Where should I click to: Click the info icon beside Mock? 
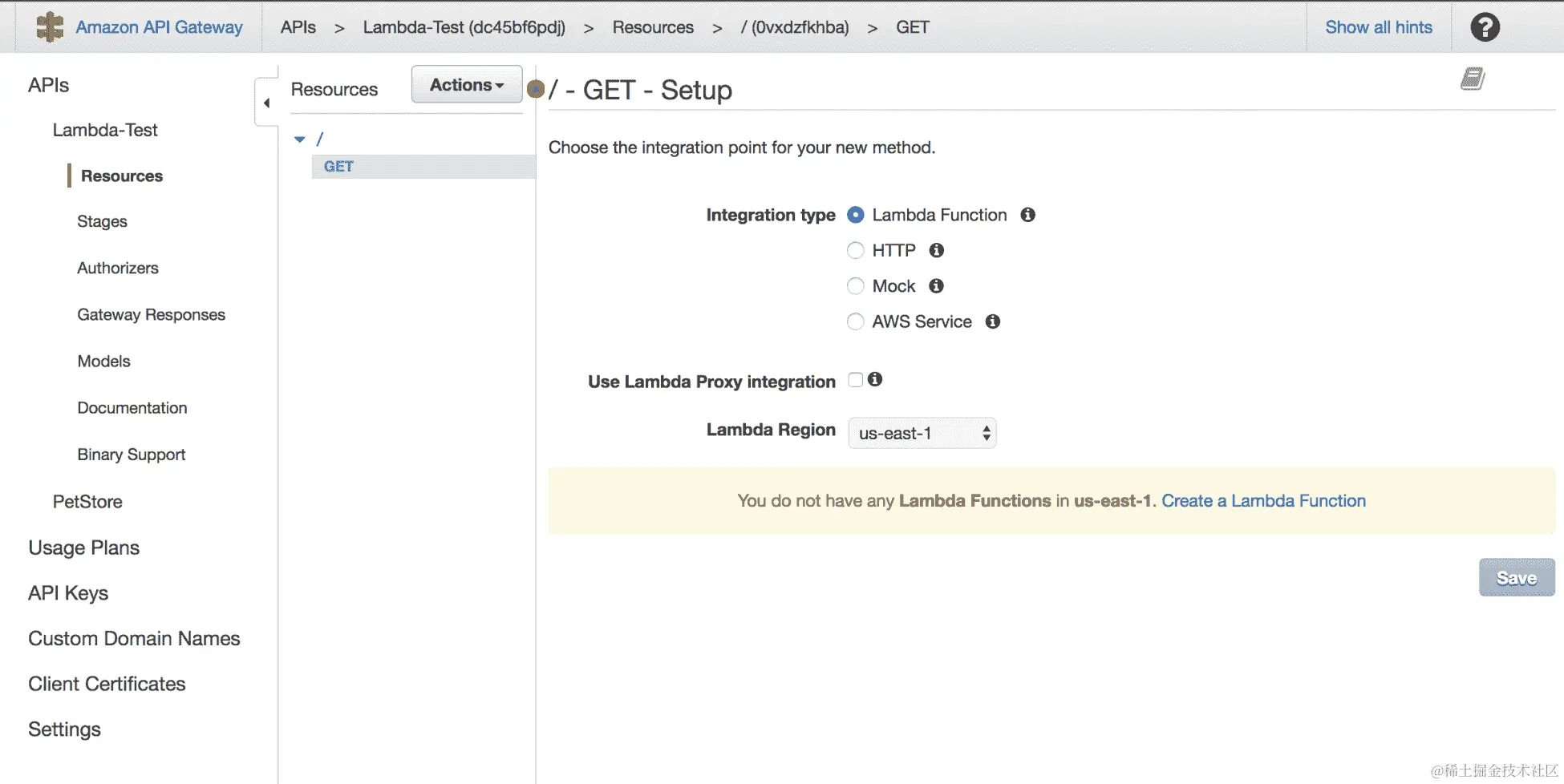[936, 286]
